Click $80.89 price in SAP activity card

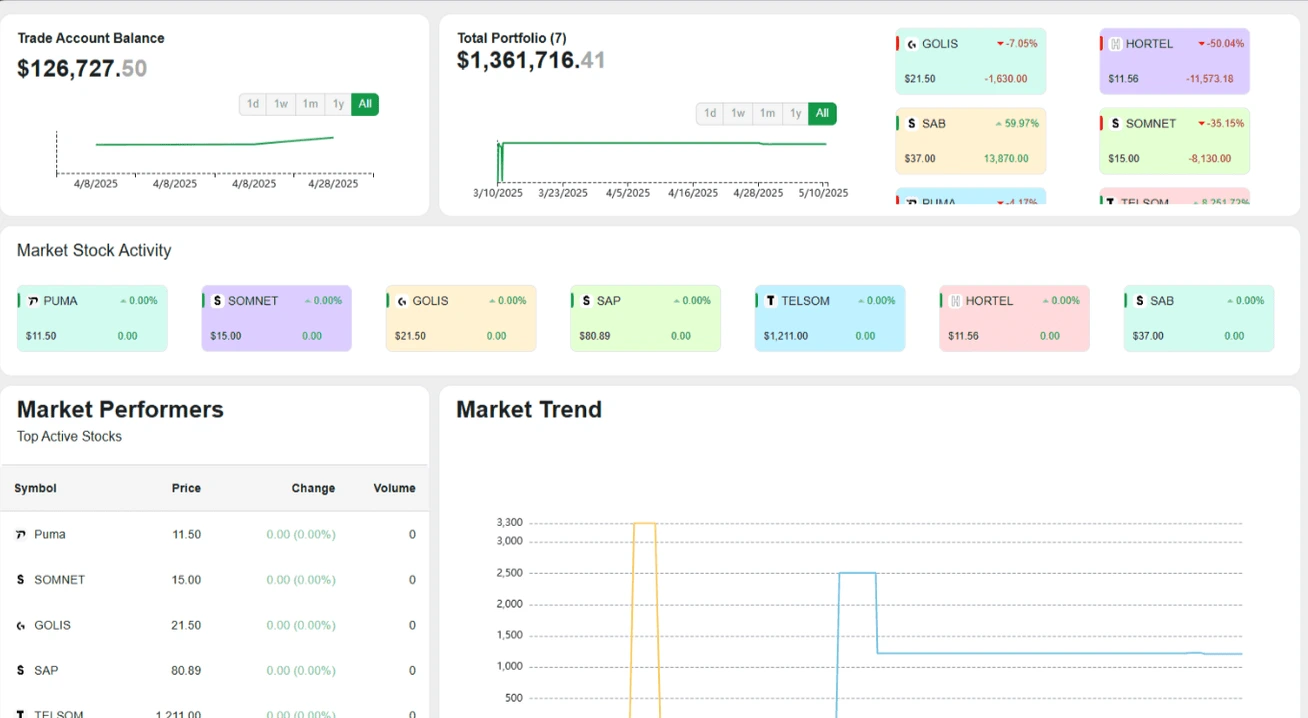pyautogui.click(x=594, y=336)
